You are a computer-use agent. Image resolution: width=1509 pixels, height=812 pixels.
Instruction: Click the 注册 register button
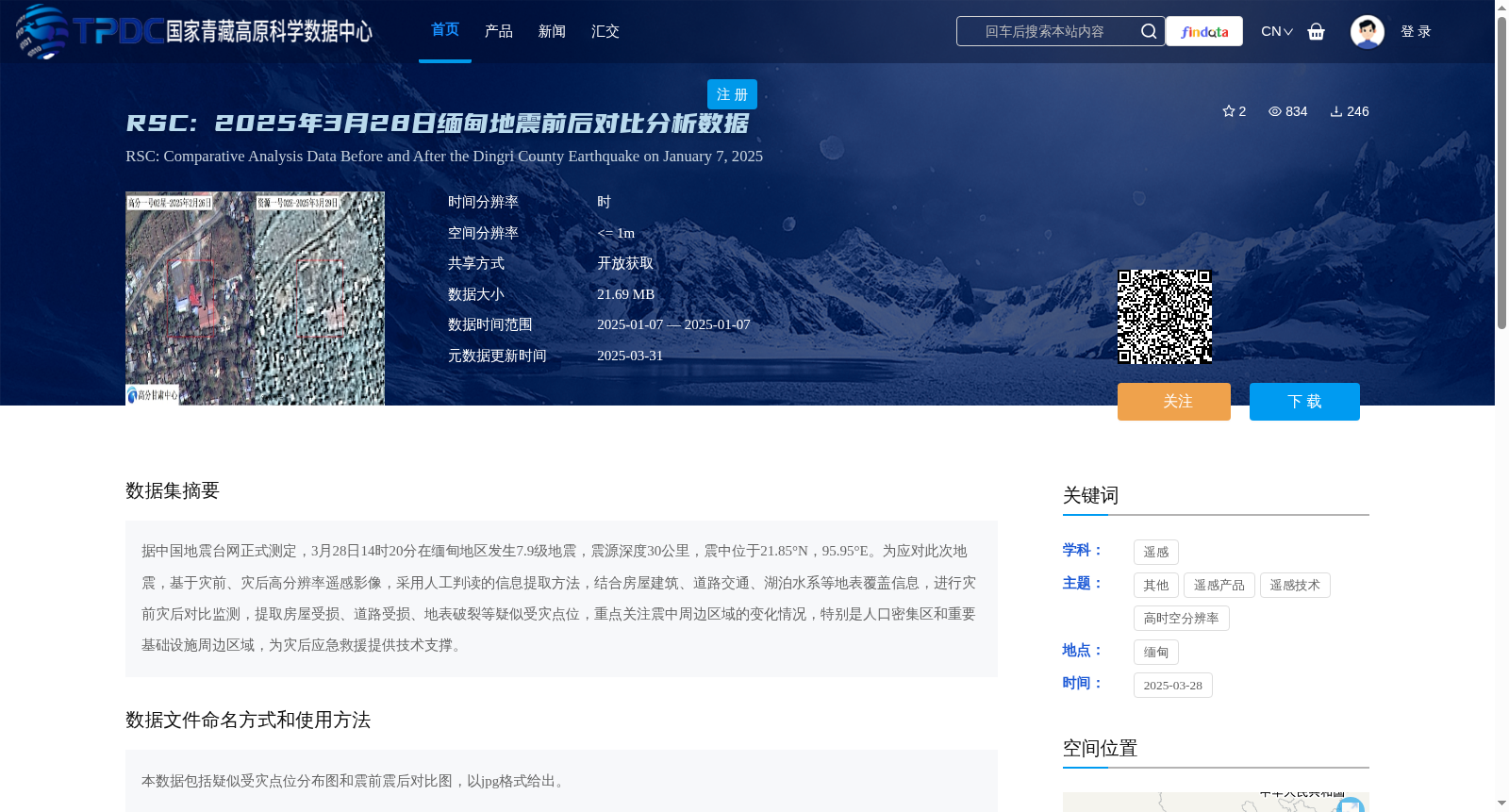tap(732, 94)
